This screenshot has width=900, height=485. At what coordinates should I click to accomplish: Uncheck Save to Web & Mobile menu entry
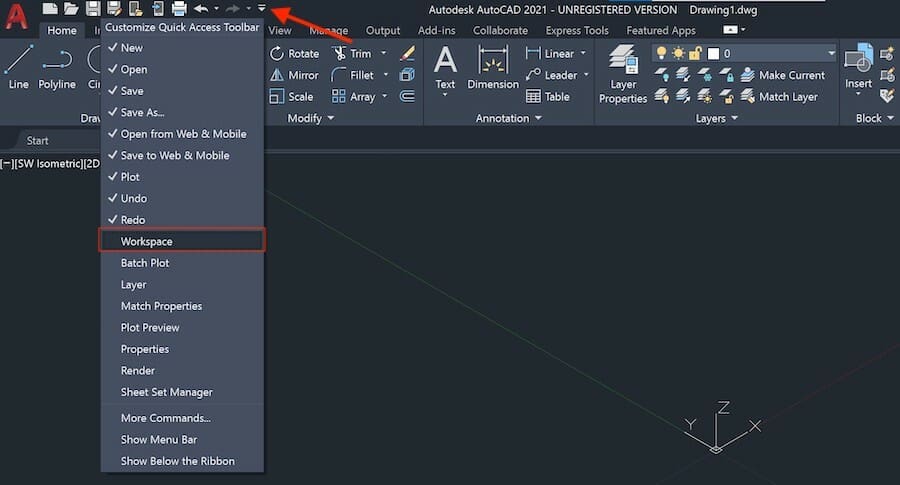tap(182, 156)
